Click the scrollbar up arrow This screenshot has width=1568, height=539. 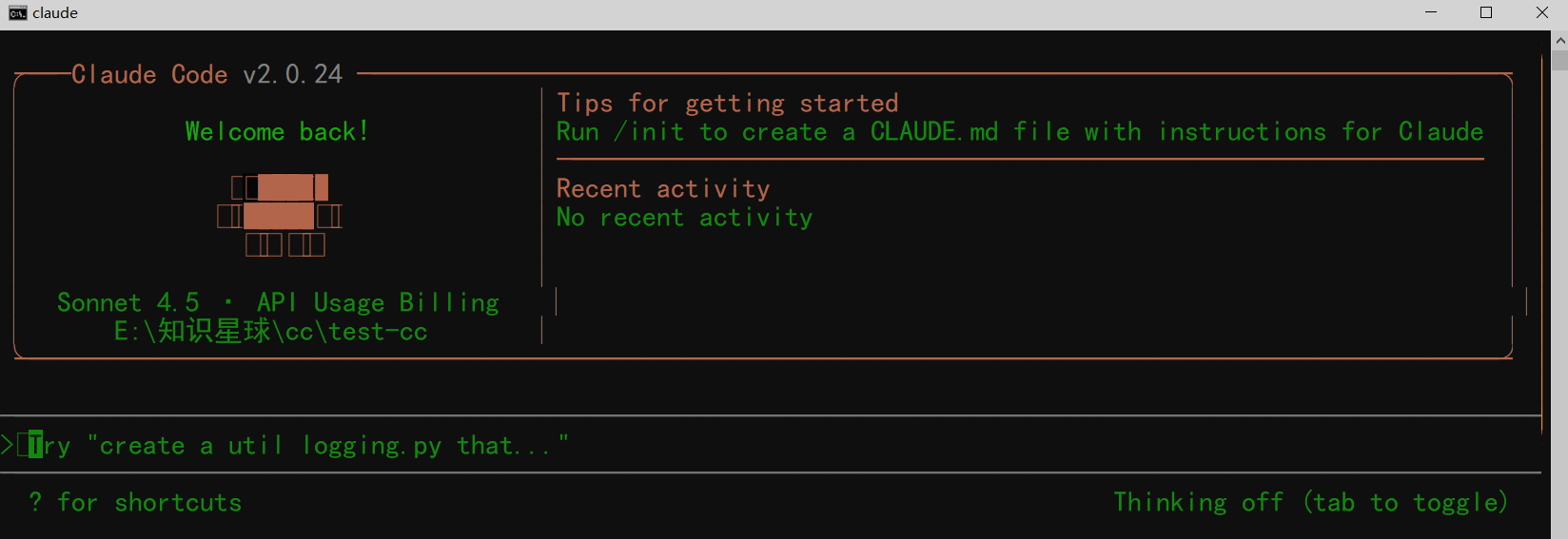coord(1559,41)
